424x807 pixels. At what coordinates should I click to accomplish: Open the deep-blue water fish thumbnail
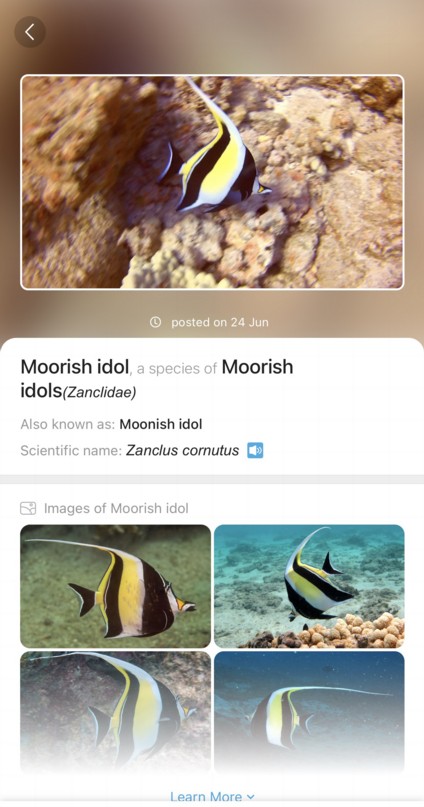click(309, 712)
